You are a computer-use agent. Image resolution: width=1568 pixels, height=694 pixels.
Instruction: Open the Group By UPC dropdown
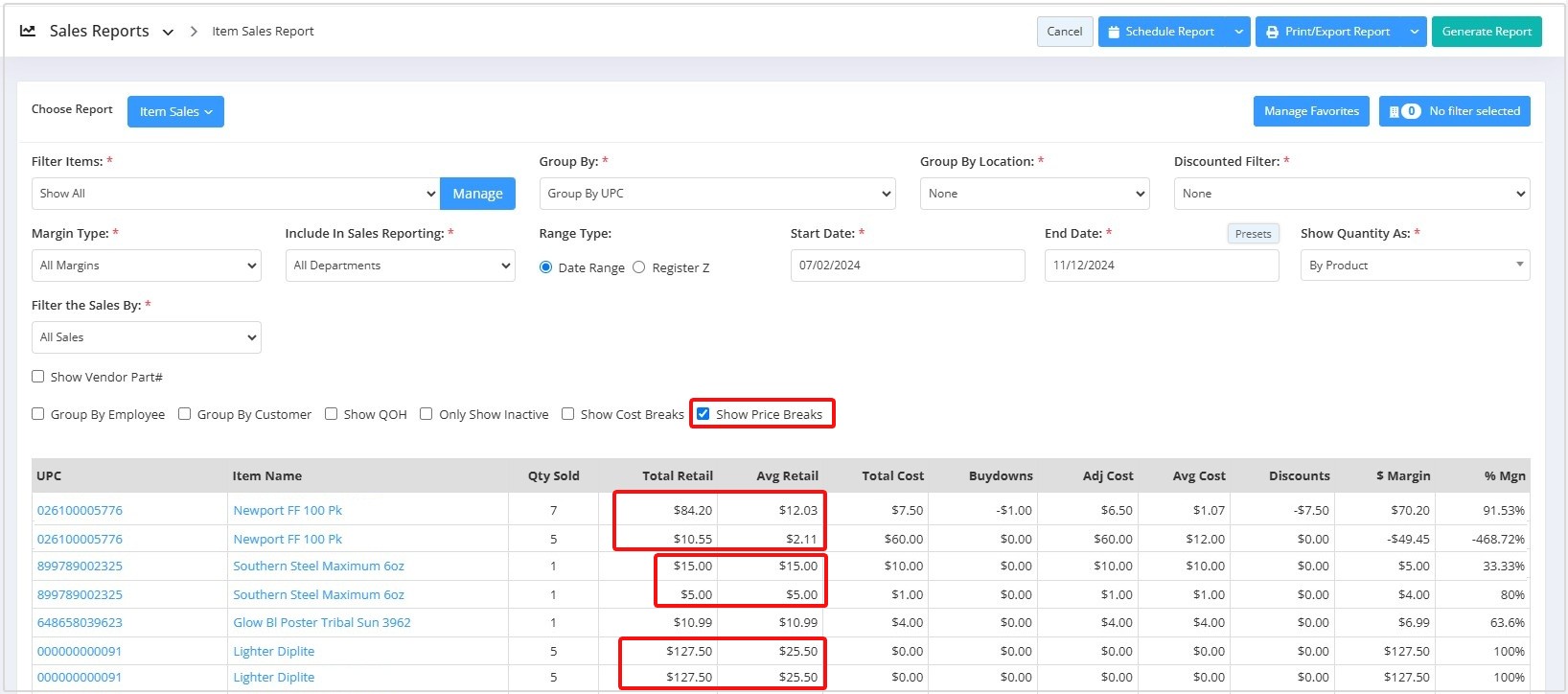(x=717, y=194)
